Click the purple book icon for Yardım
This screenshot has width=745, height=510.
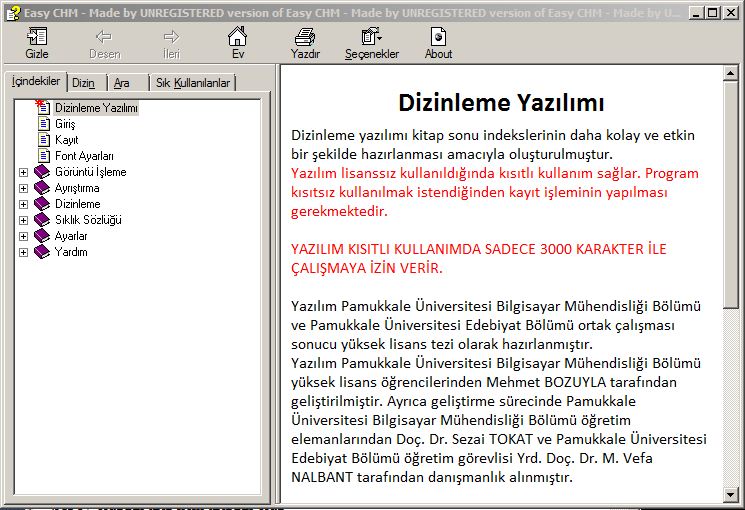[42, 252]
